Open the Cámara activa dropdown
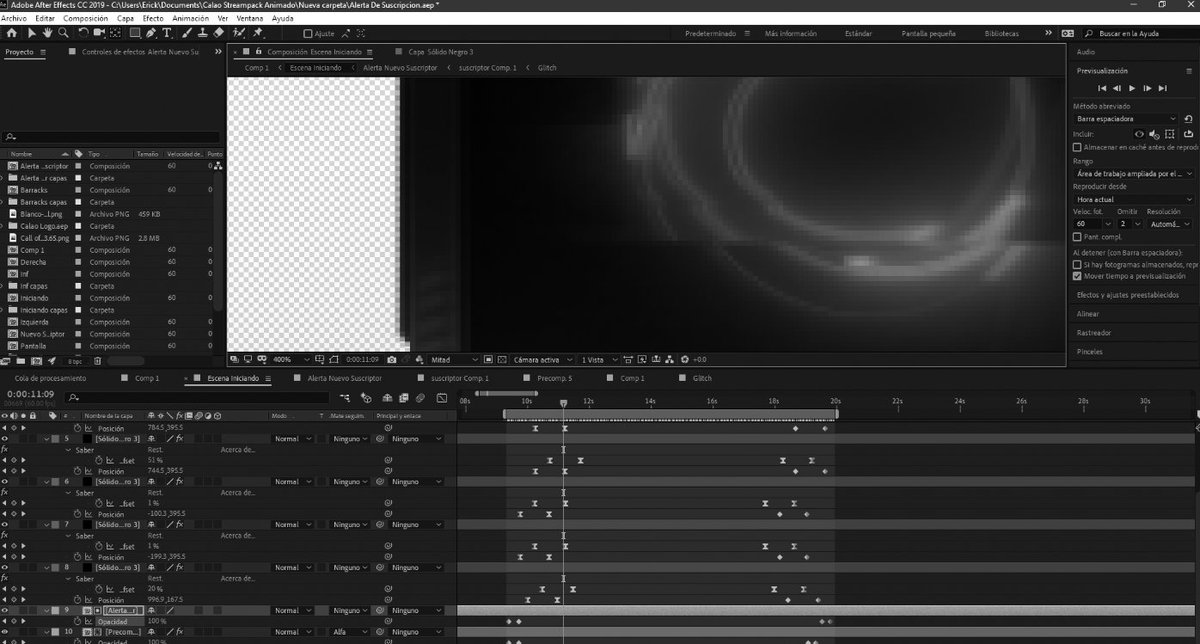This screenshot has height=644, width=1200. point(542,358)
